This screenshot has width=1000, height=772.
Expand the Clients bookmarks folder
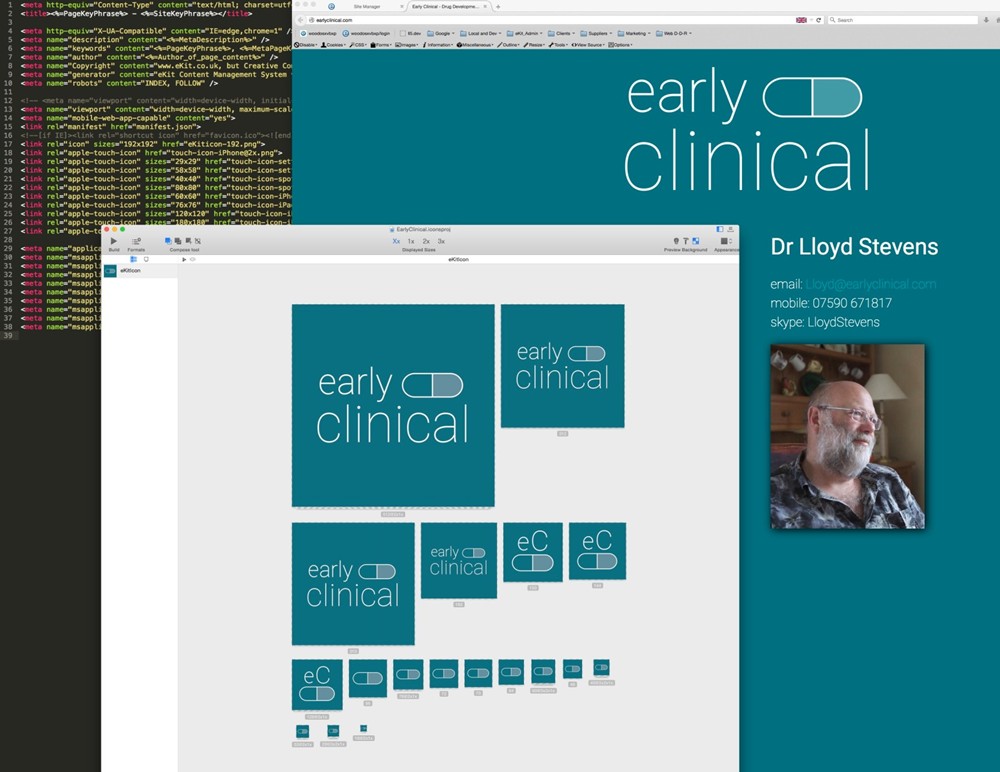click(561, 33)
